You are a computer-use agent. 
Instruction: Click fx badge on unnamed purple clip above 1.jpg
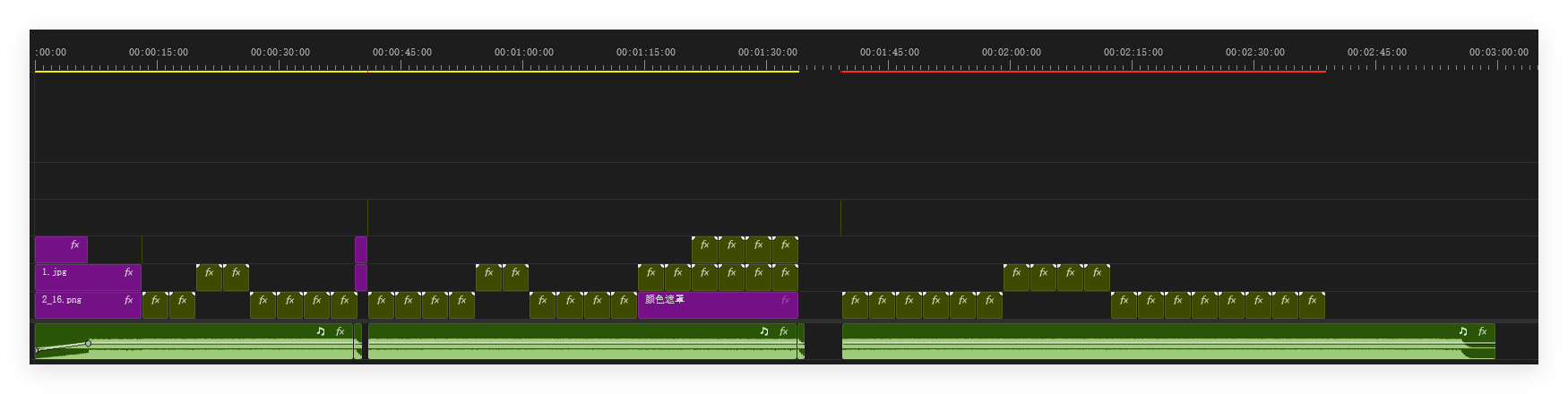click(75, 244)
